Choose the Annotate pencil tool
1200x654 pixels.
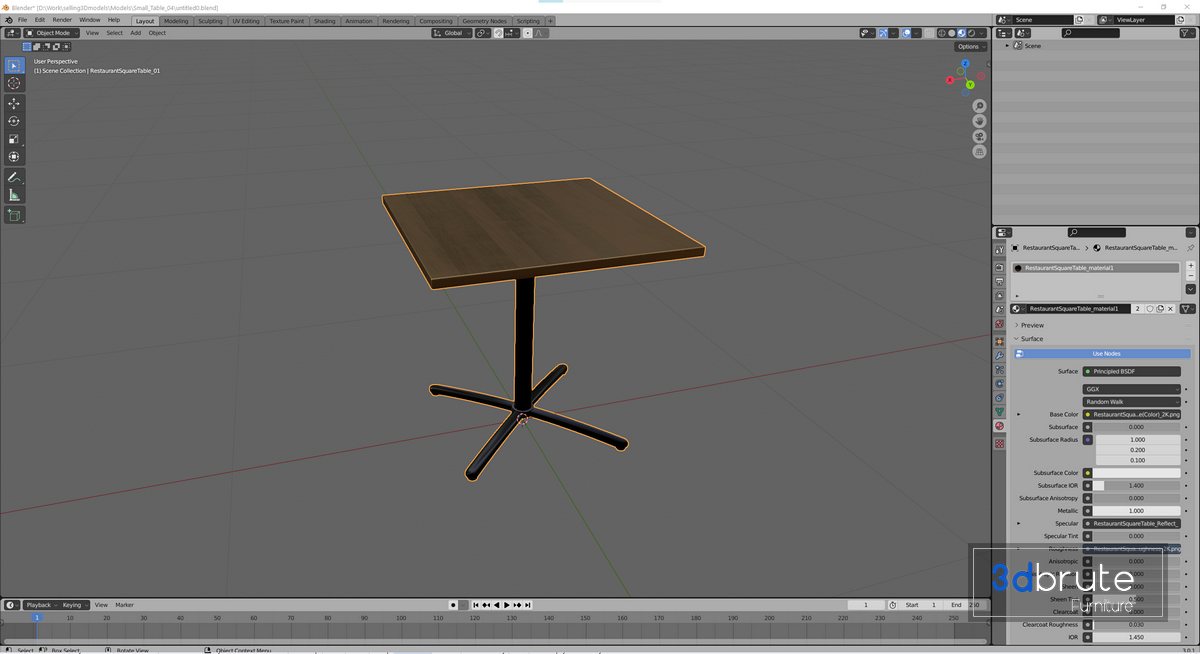click(x=14, y=177)
